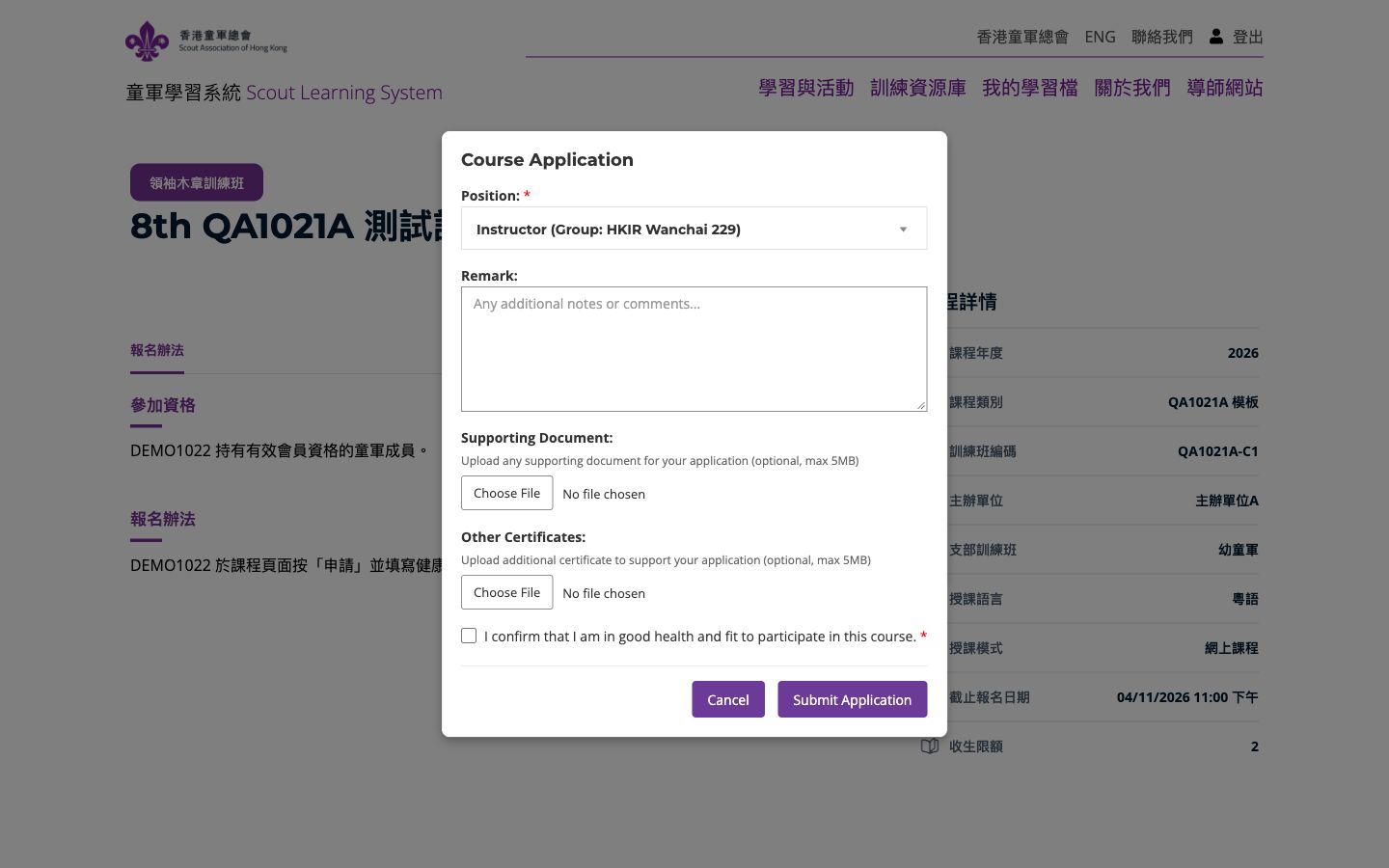Tick the good health confirmation checkbox
Viewport: 1389px width, 868px height.
click(x=469, y=636)
